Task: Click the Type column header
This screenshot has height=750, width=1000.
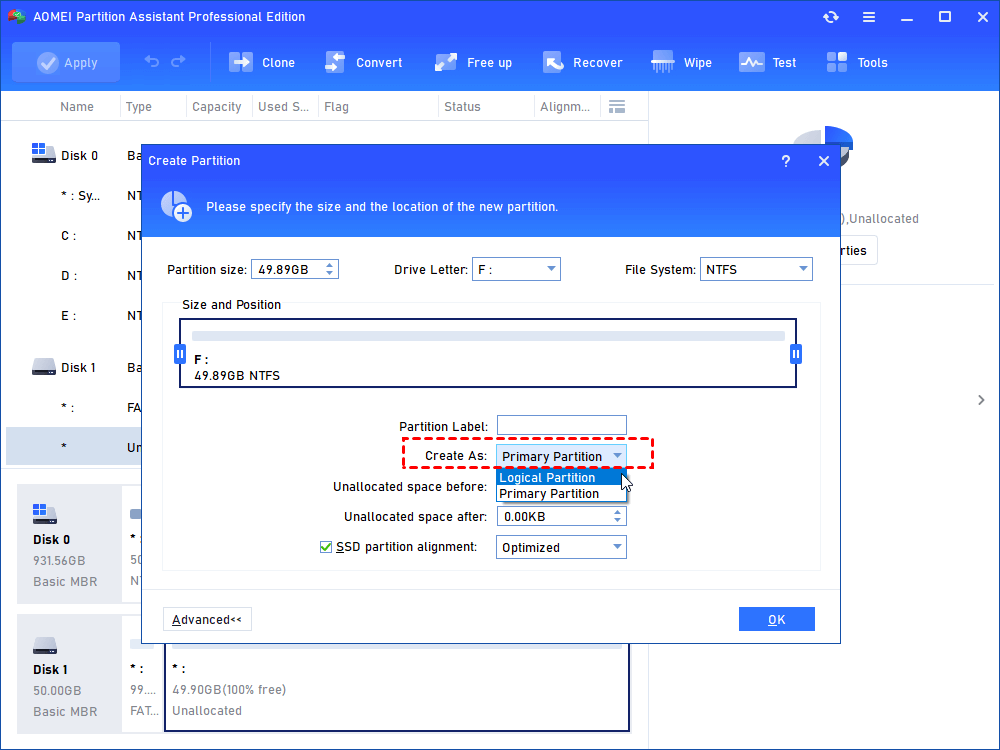Action: (138, 107)
